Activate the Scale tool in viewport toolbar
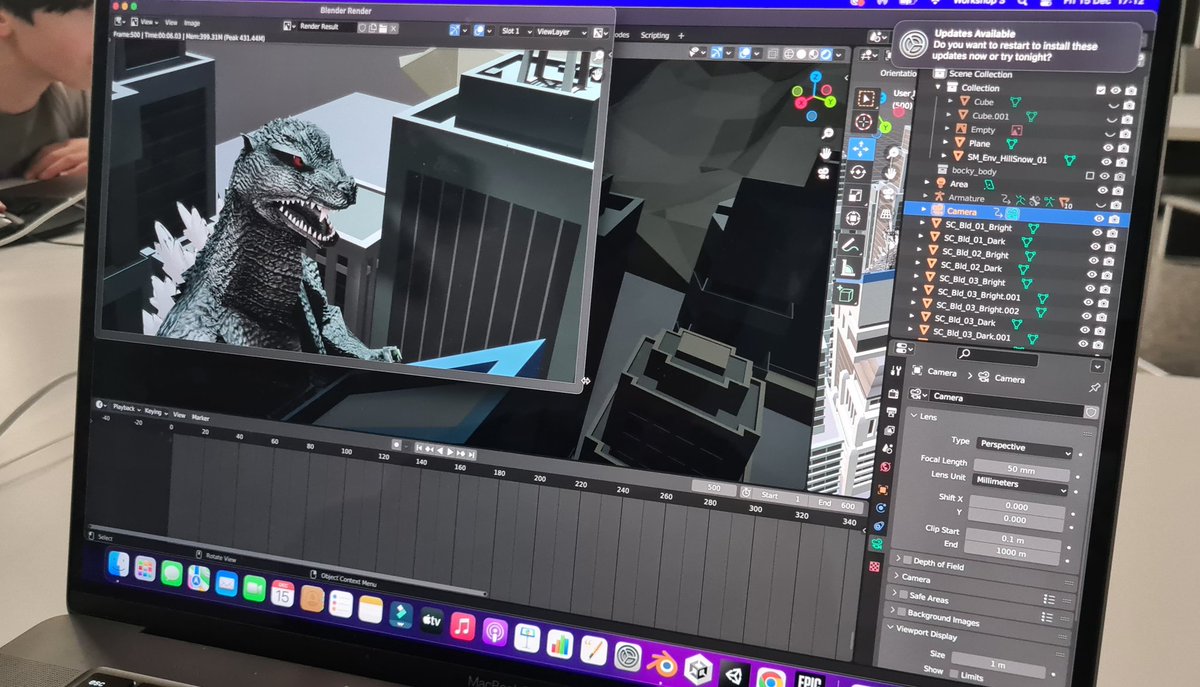The height and width of the screenshot is (687, 1200). 855,194
